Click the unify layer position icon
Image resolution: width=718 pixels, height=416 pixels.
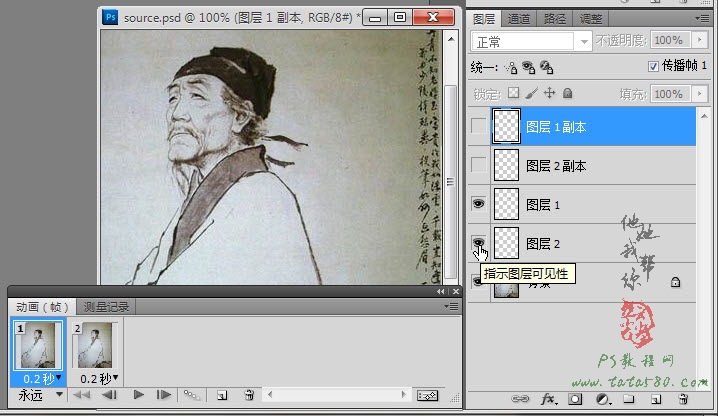click(511, 68)
